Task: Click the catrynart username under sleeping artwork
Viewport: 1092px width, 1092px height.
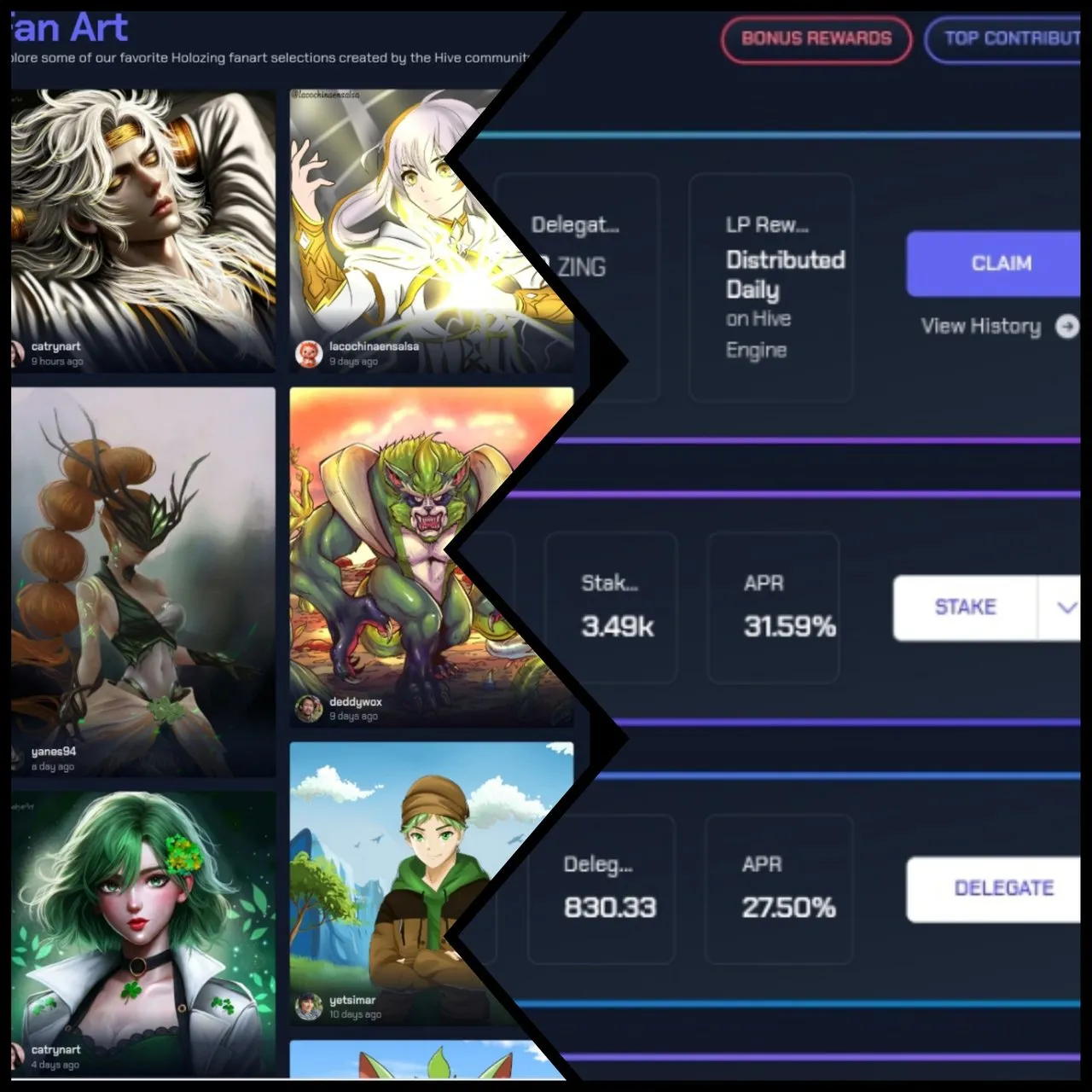Action: point(55,346)
